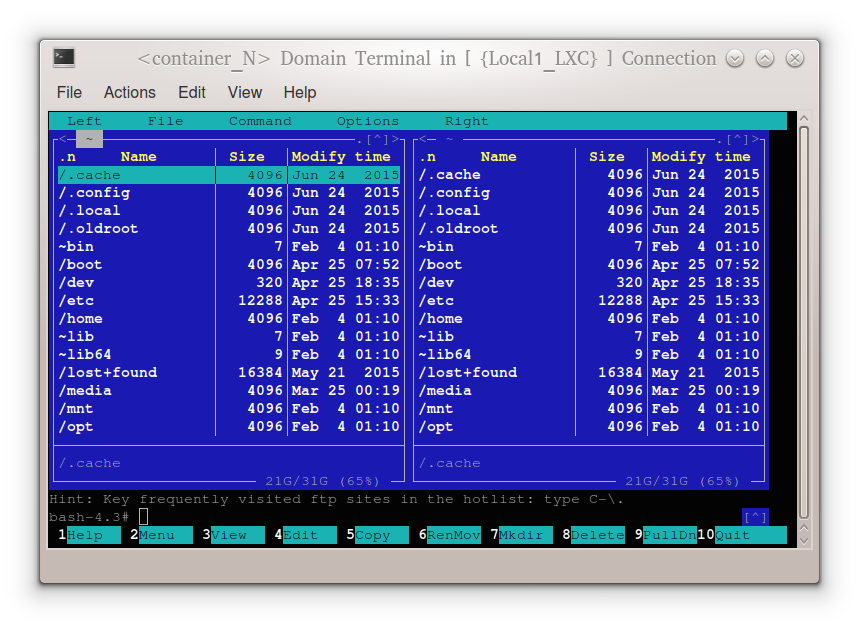Click right panel dot options button

[x=719, y=140]
